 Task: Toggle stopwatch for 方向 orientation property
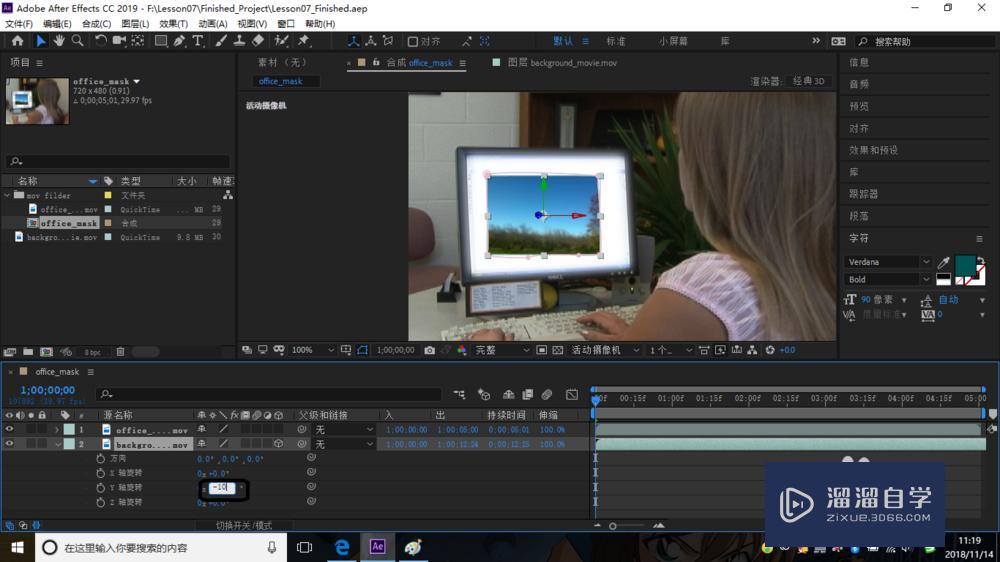(100, 459)
